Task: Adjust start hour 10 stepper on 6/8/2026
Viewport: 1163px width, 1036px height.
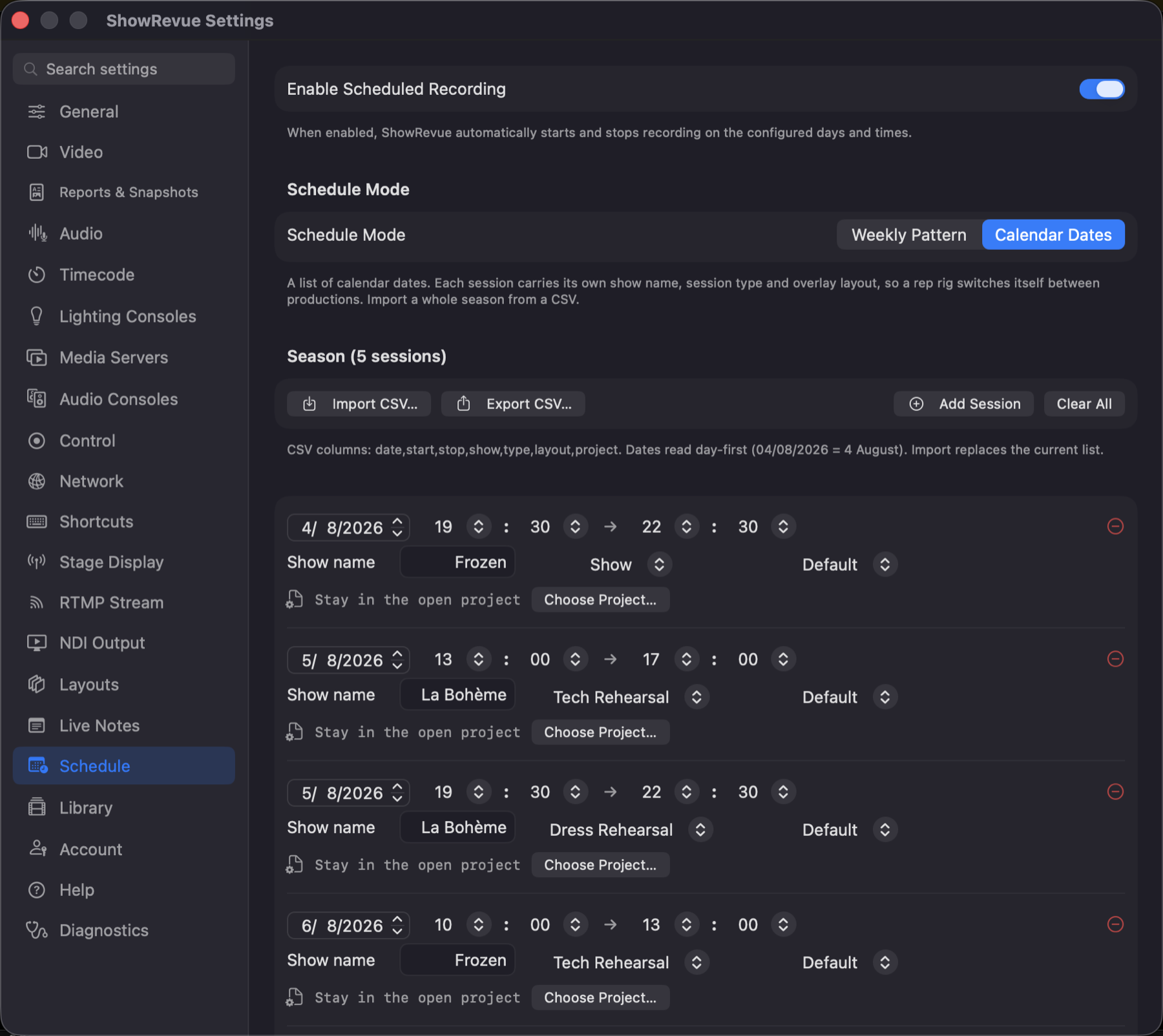Action: [478, 924]
